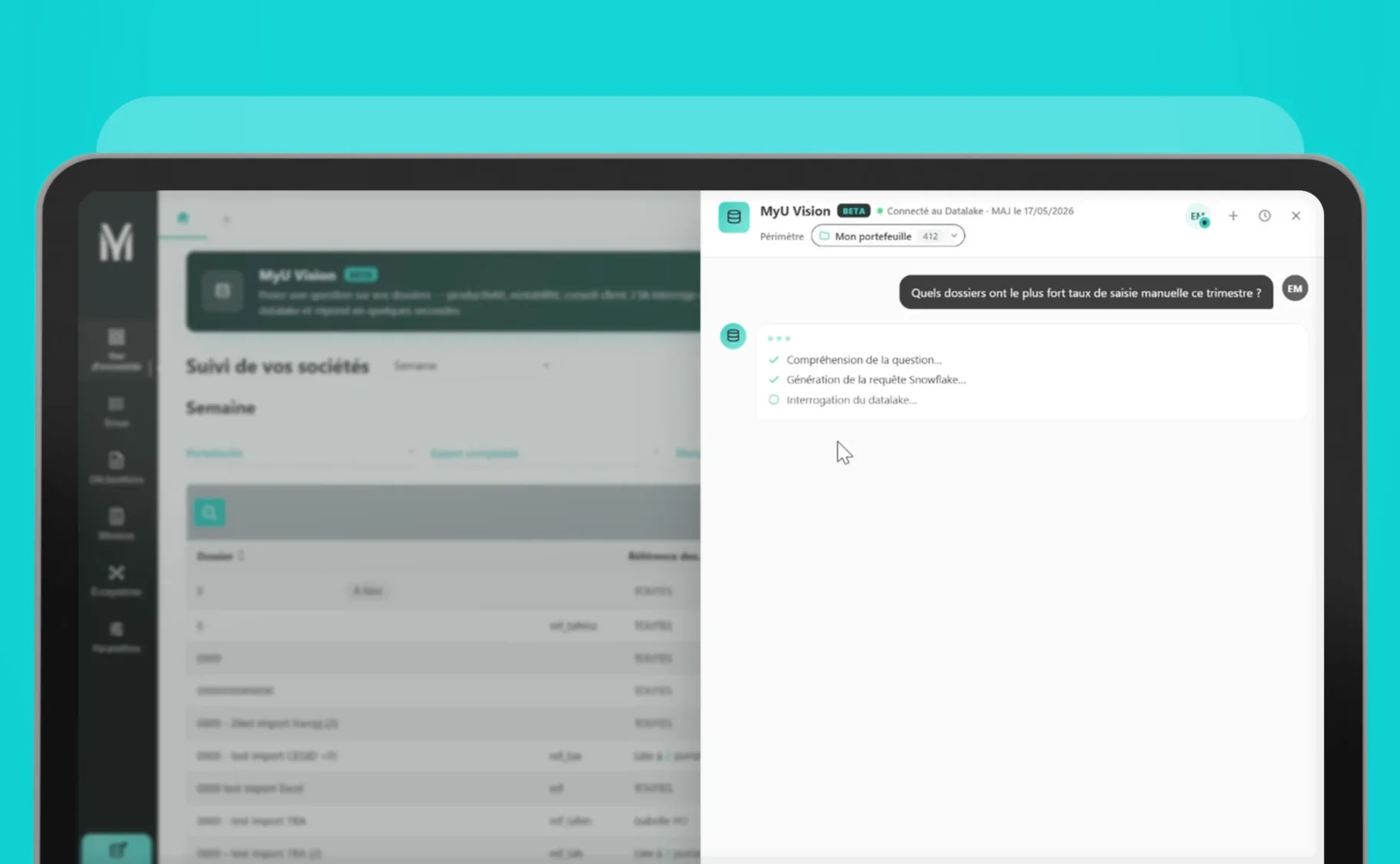Viewport: 1400px width, 864px height.
Task: Open the document-icon sidebar section
Action: (116, 468)
